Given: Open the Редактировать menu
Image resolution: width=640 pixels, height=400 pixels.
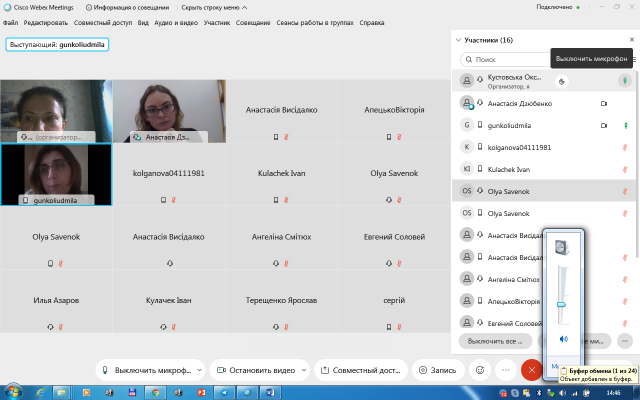Looking at the screenshot, I should coord(46,23).
